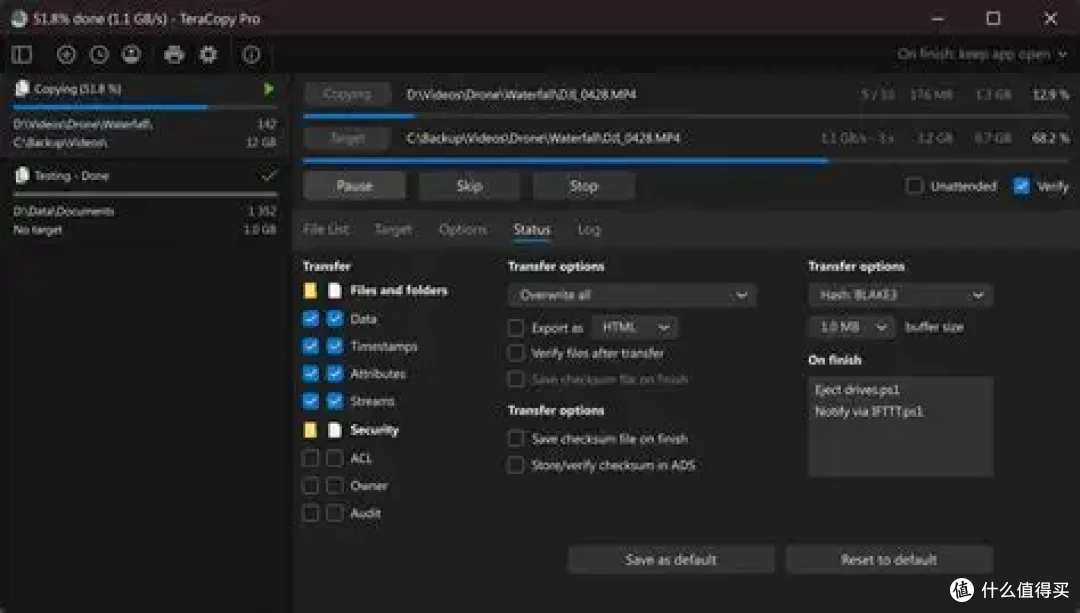This screenshot has width=1080, height=613.
Task: Click the info circle icon
Action: [x=251, y=54]
